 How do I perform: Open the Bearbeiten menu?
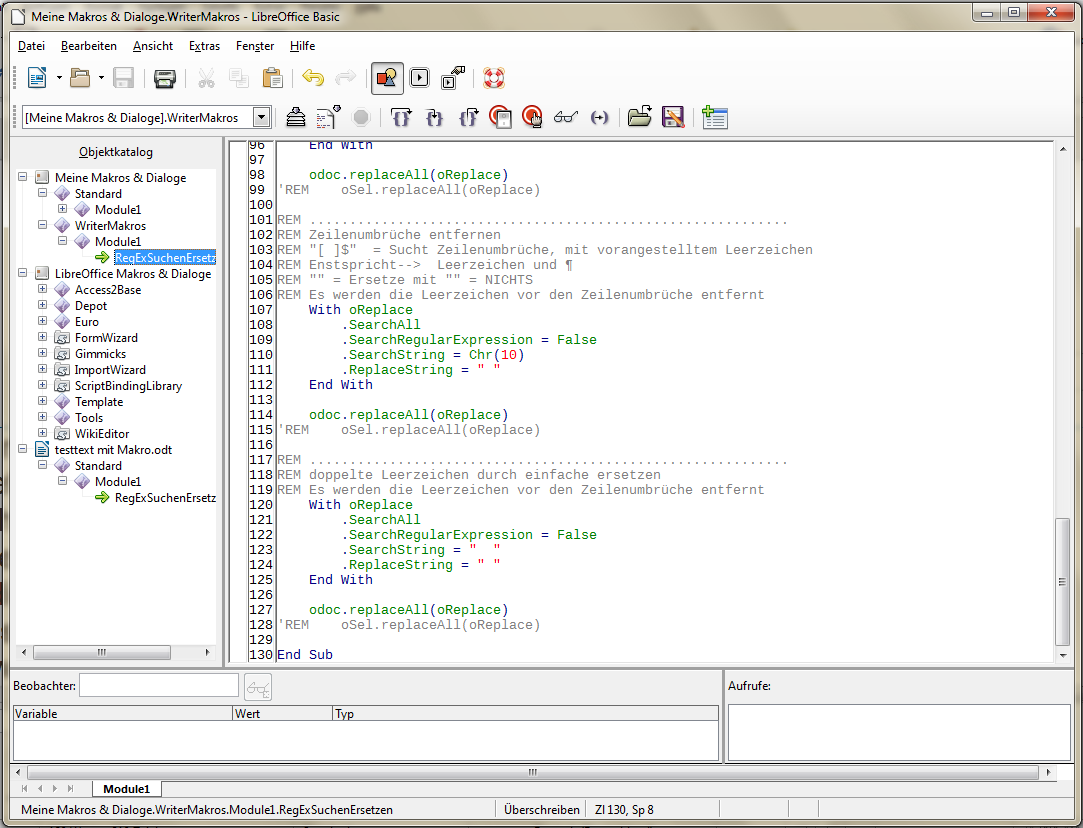(88, 46)
